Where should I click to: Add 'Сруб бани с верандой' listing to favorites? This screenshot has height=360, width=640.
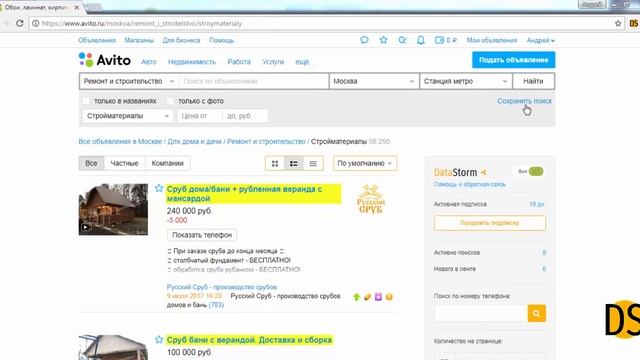(159, 339)
